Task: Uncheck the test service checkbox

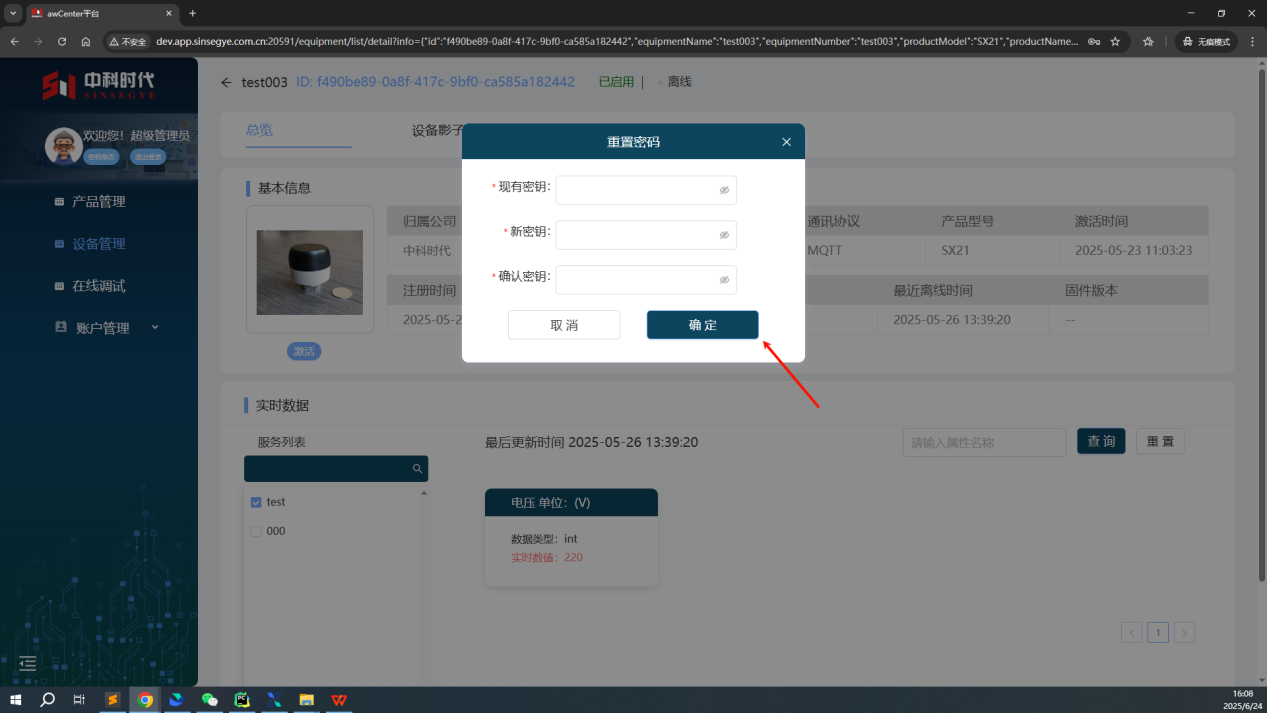Action: [x=256, y=502]
